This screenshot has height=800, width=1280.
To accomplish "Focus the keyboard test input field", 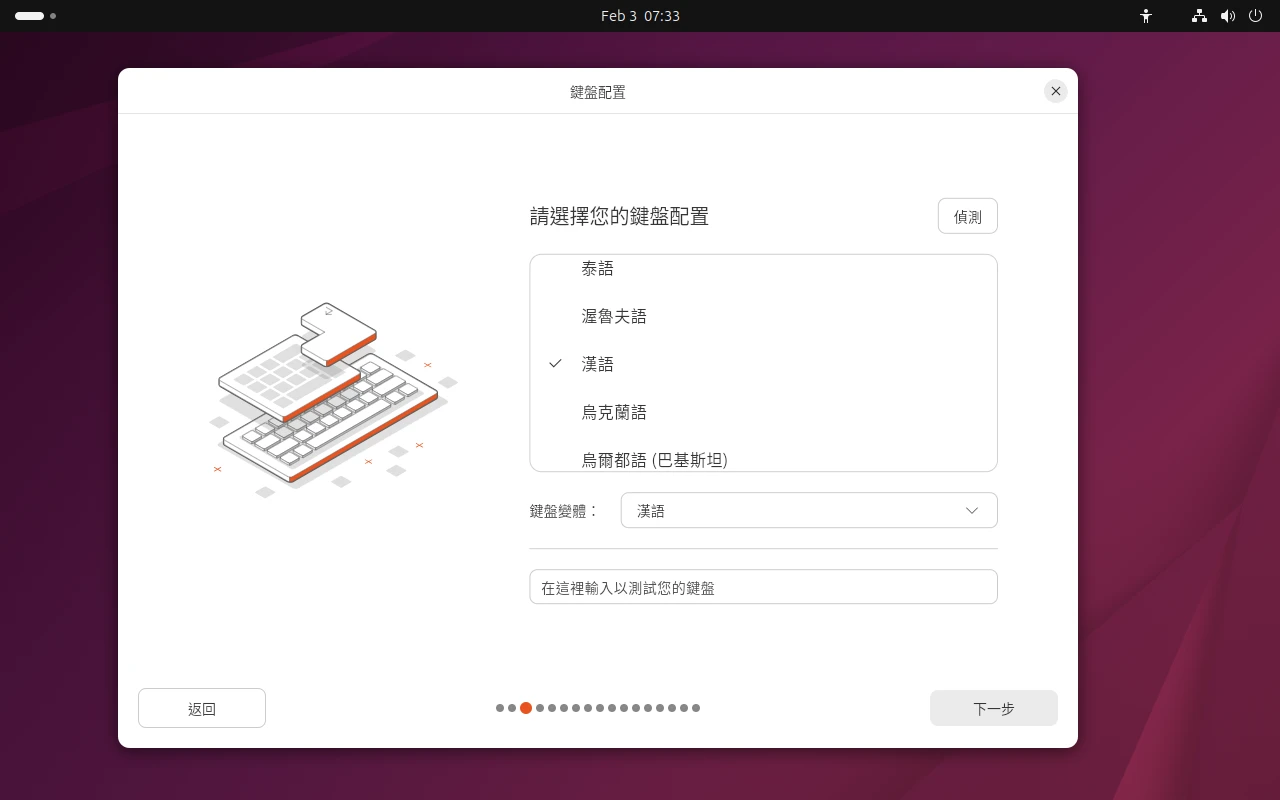I will pyautogui.click(x=763, y=587).
